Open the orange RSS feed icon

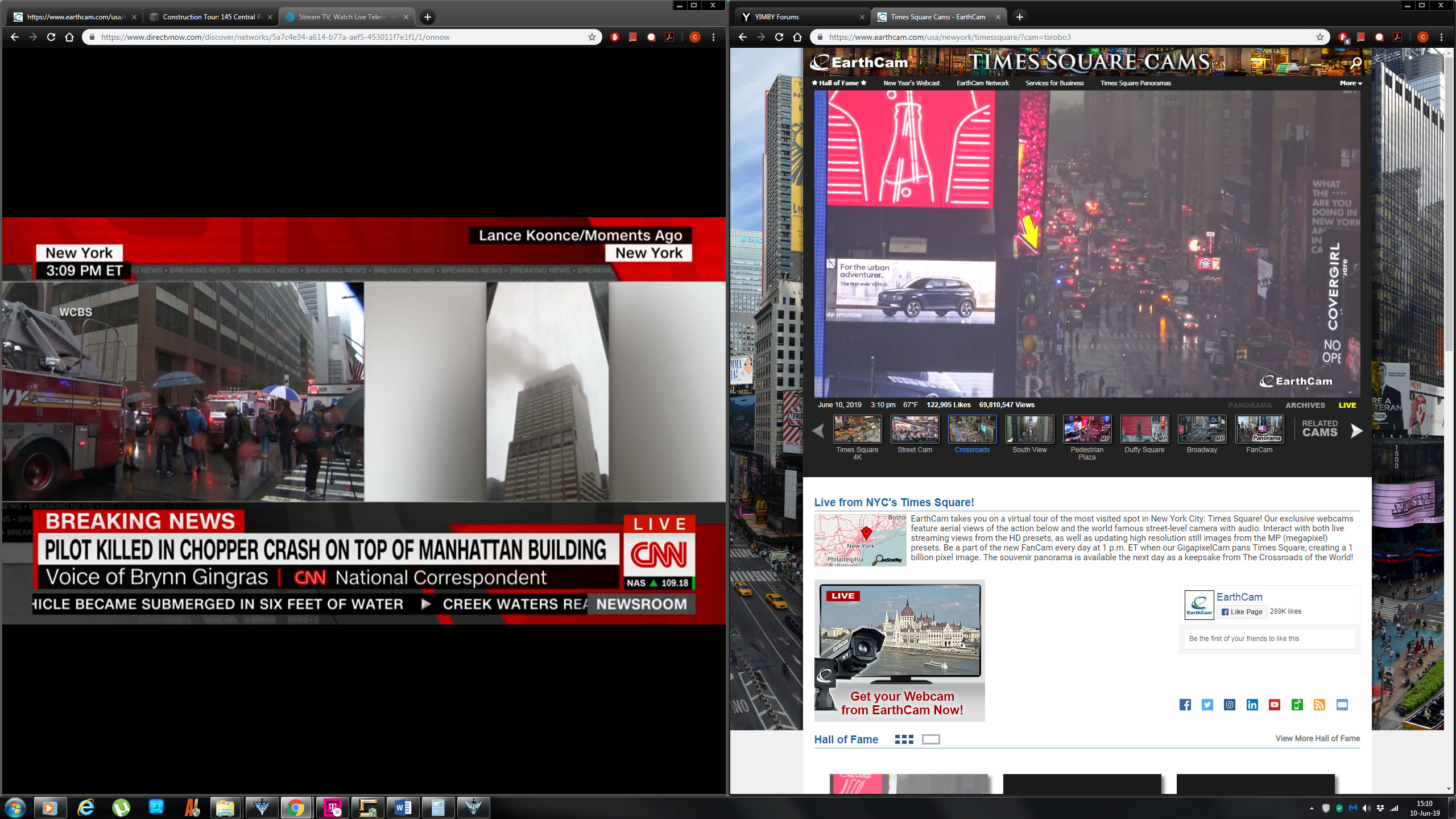pyautogui.click(x=1319, y=705)
